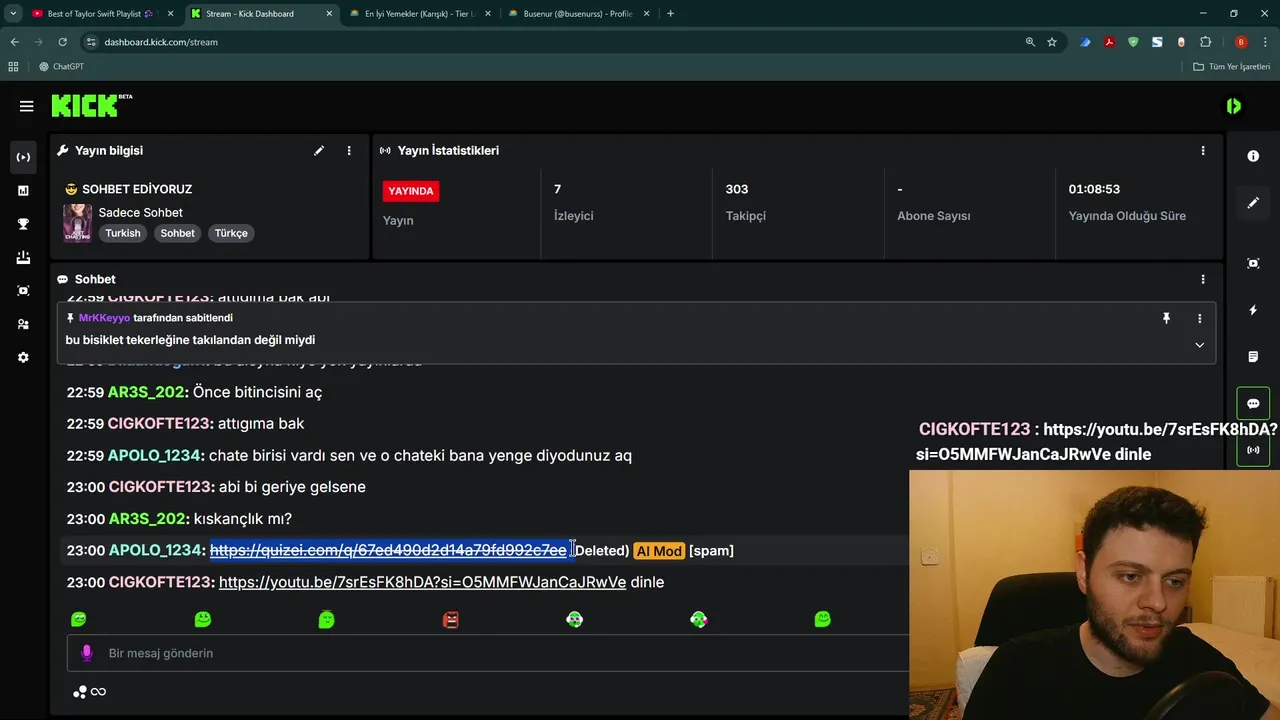Click the AI Mod badge
1280x720 pixels.
coord(659,551)
